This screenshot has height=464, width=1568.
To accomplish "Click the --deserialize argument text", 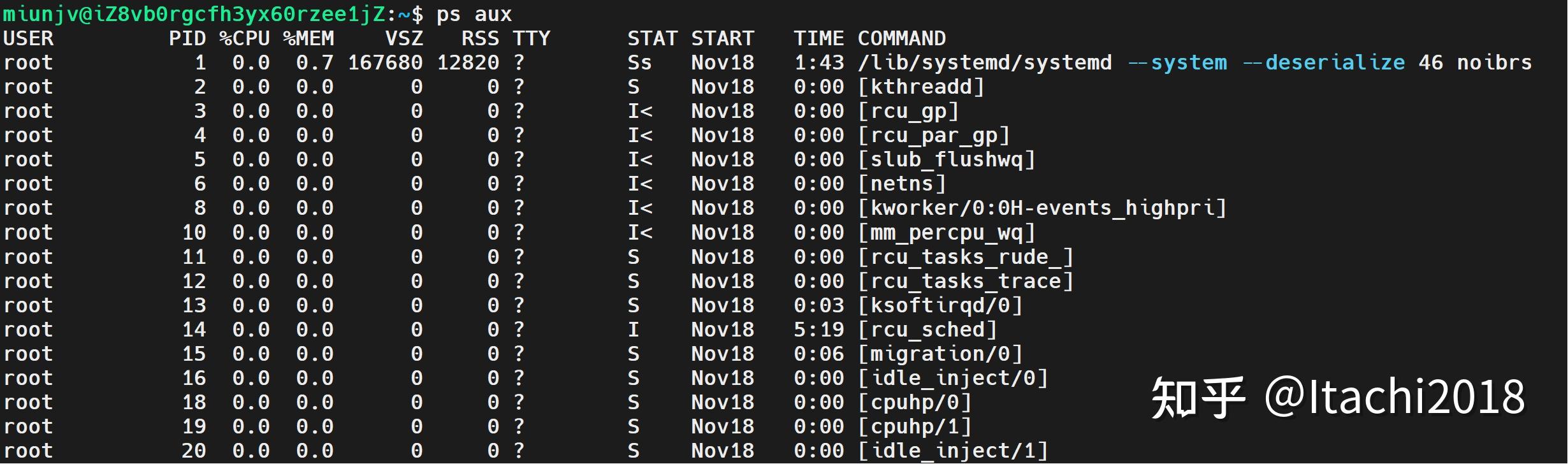I will click(x=1324, y=62).
